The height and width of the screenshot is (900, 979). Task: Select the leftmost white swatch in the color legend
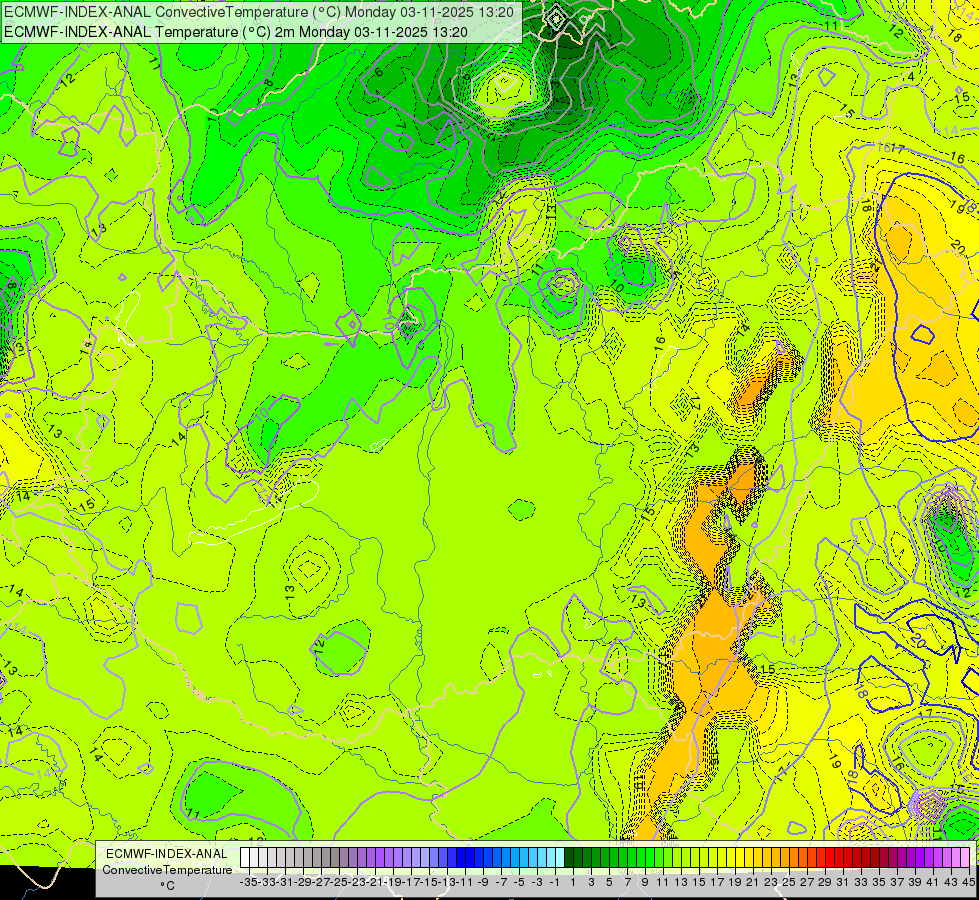(245, 857)
